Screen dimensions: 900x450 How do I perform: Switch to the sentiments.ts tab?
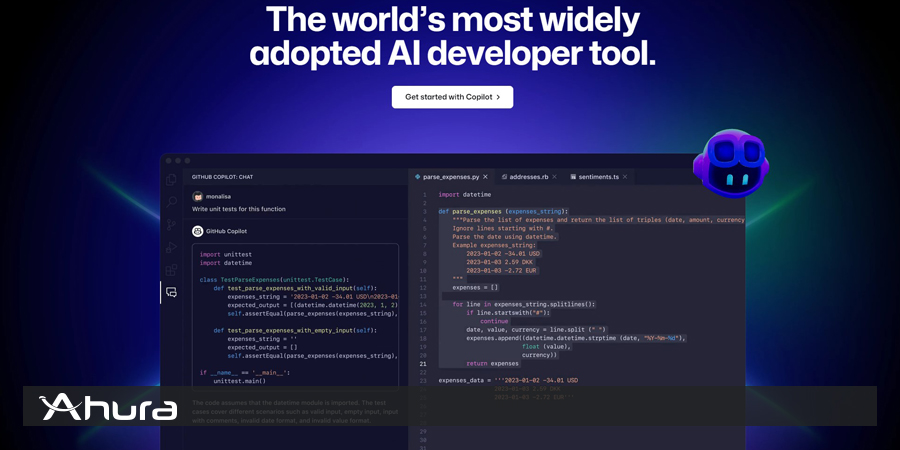[x=598, y=177]
